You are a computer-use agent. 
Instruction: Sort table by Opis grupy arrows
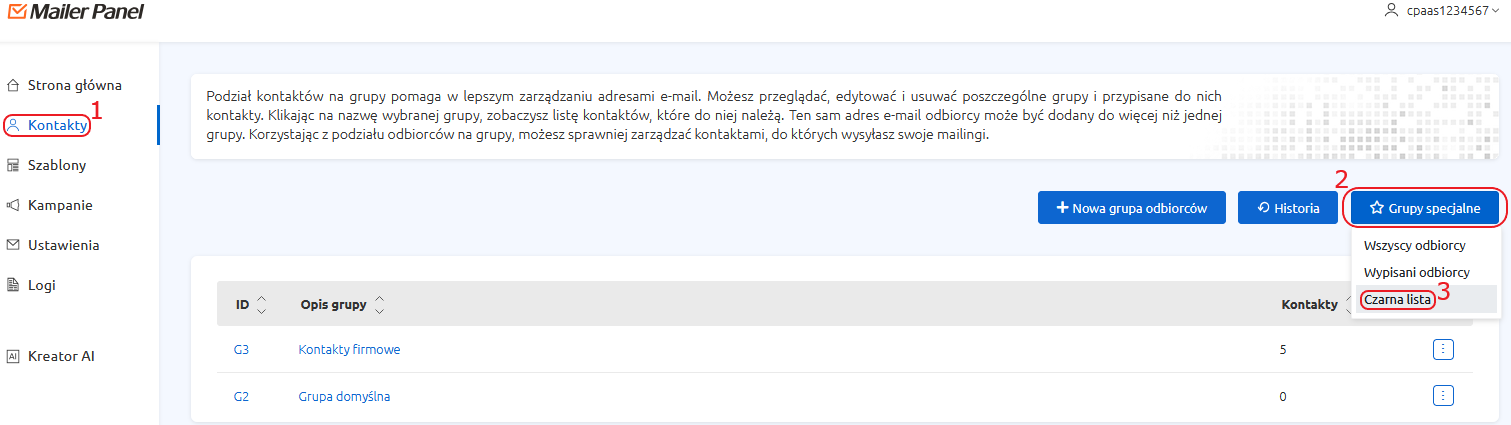pos(379,304)
